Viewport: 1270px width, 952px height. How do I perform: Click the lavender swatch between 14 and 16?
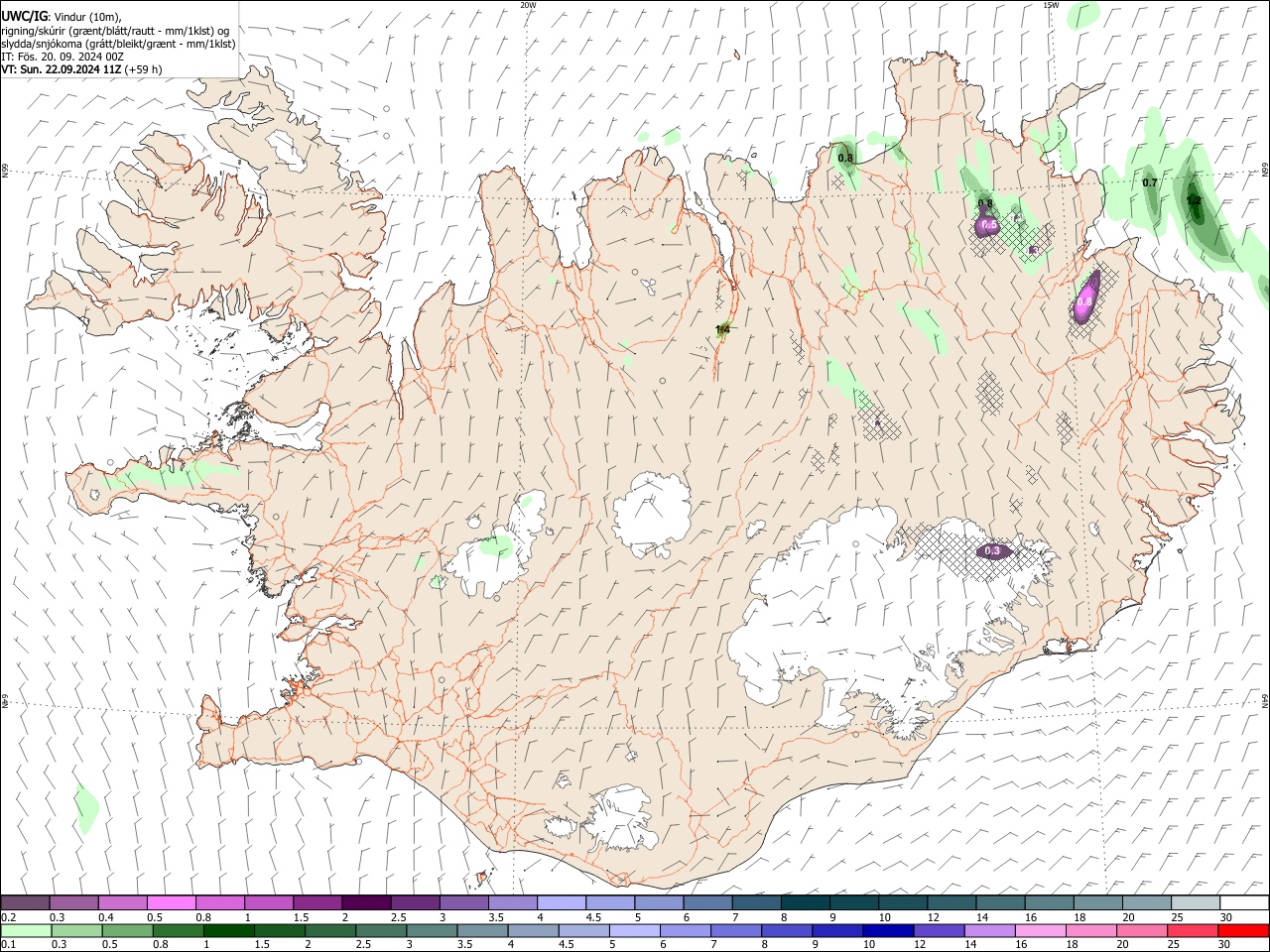990,931
